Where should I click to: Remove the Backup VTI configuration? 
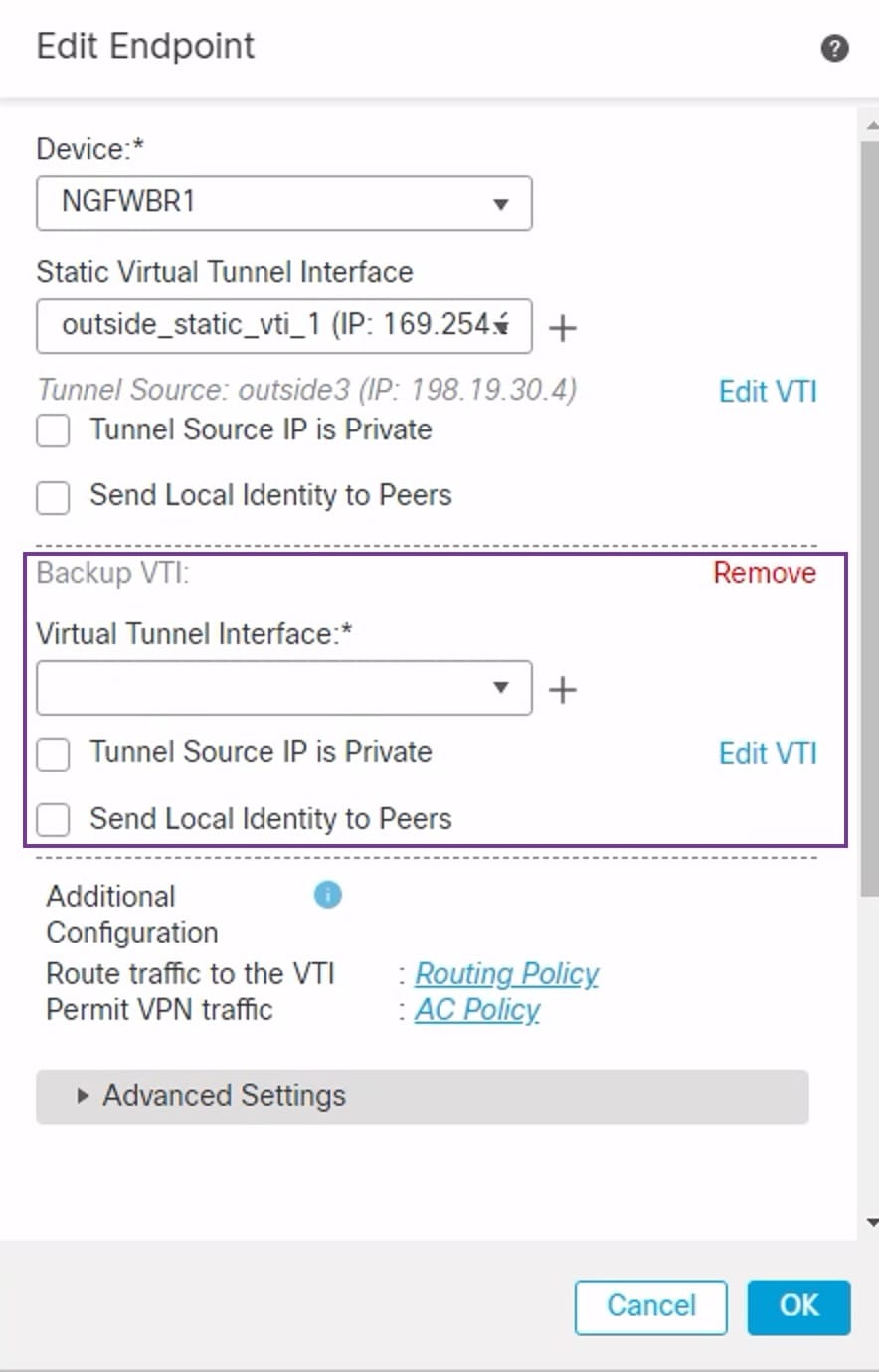coord(764,572)
